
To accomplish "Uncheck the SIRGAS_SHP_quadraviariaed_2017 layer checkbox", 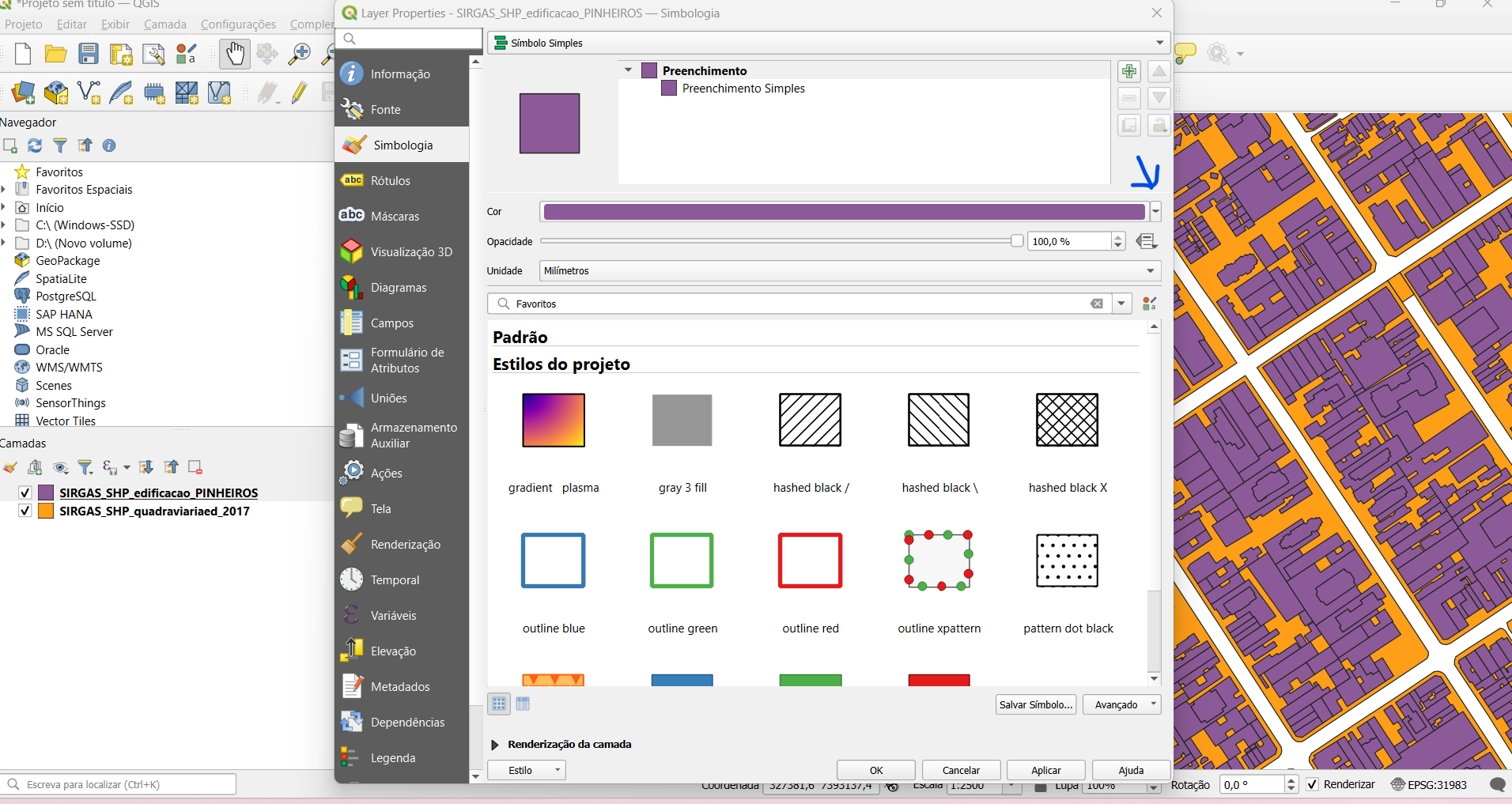I will pyautogui.click(x=25, y=511).
